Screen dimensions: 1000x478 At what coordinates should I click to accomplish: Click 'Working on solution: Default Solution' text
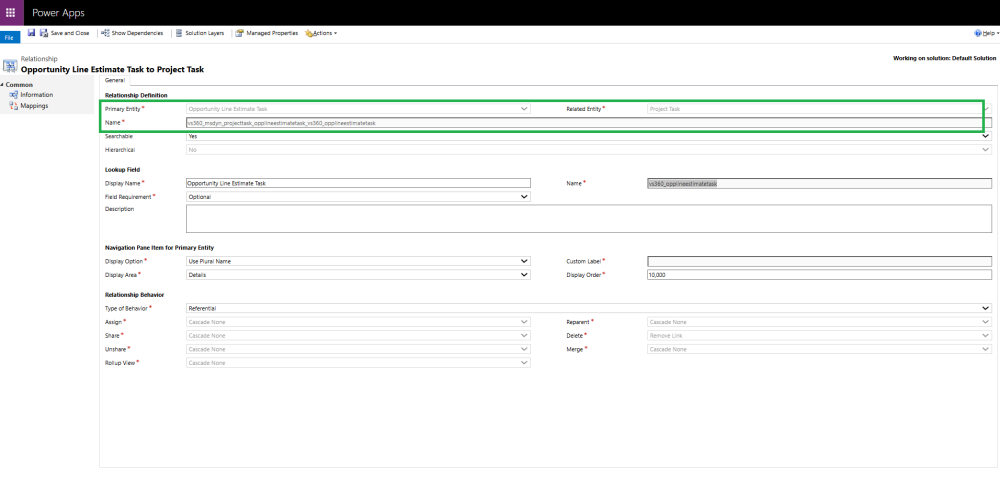[x=945, y=58]
